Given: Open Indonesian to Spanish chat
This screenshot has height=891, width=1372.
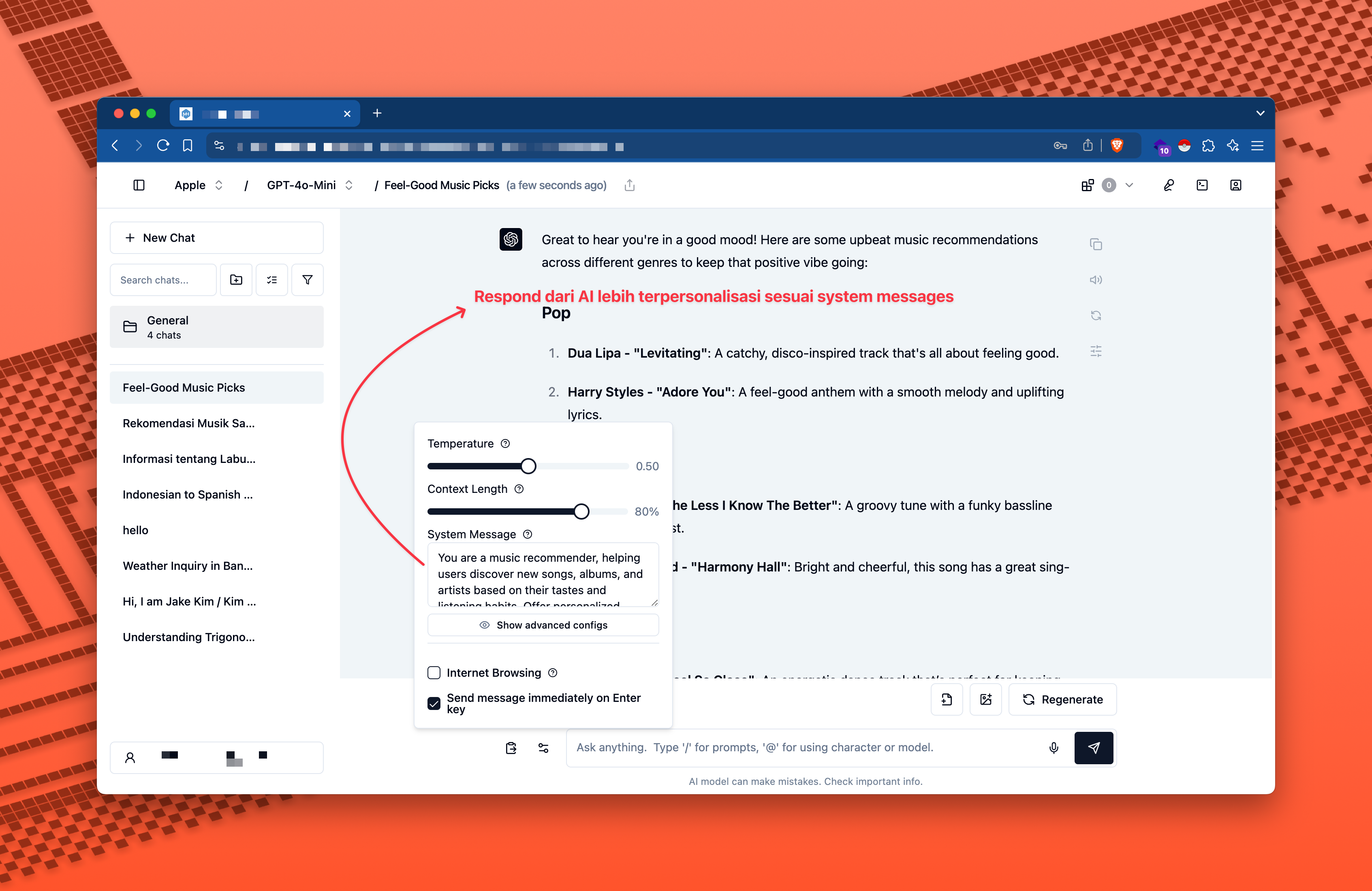Looking at the screenshot, I should (x=217, y=495).
